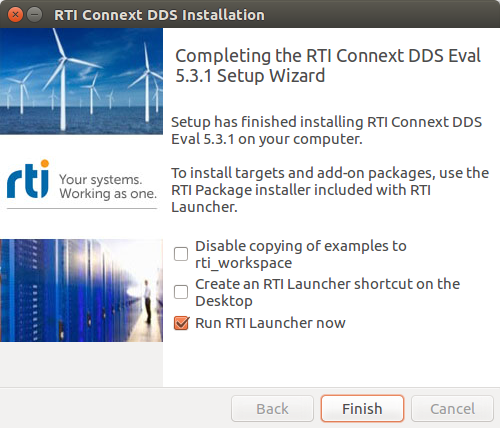Click the wind turbines banner image

81,81
